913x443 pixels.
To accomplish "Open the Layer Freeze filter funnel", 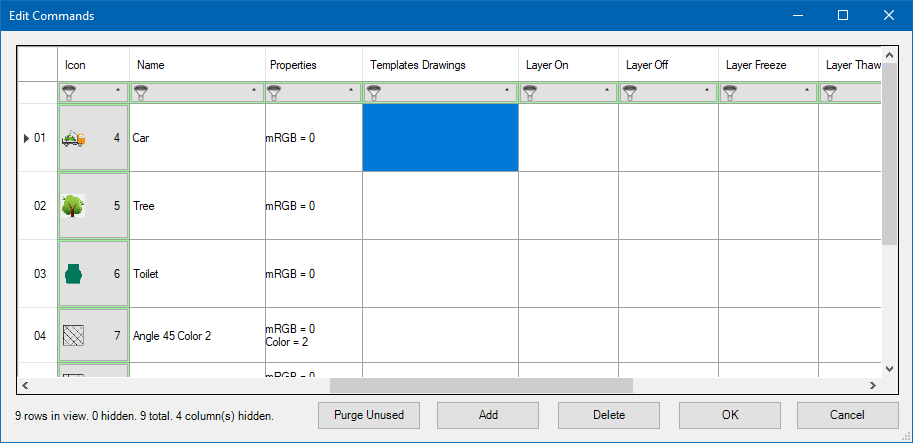I will point(729,93).
